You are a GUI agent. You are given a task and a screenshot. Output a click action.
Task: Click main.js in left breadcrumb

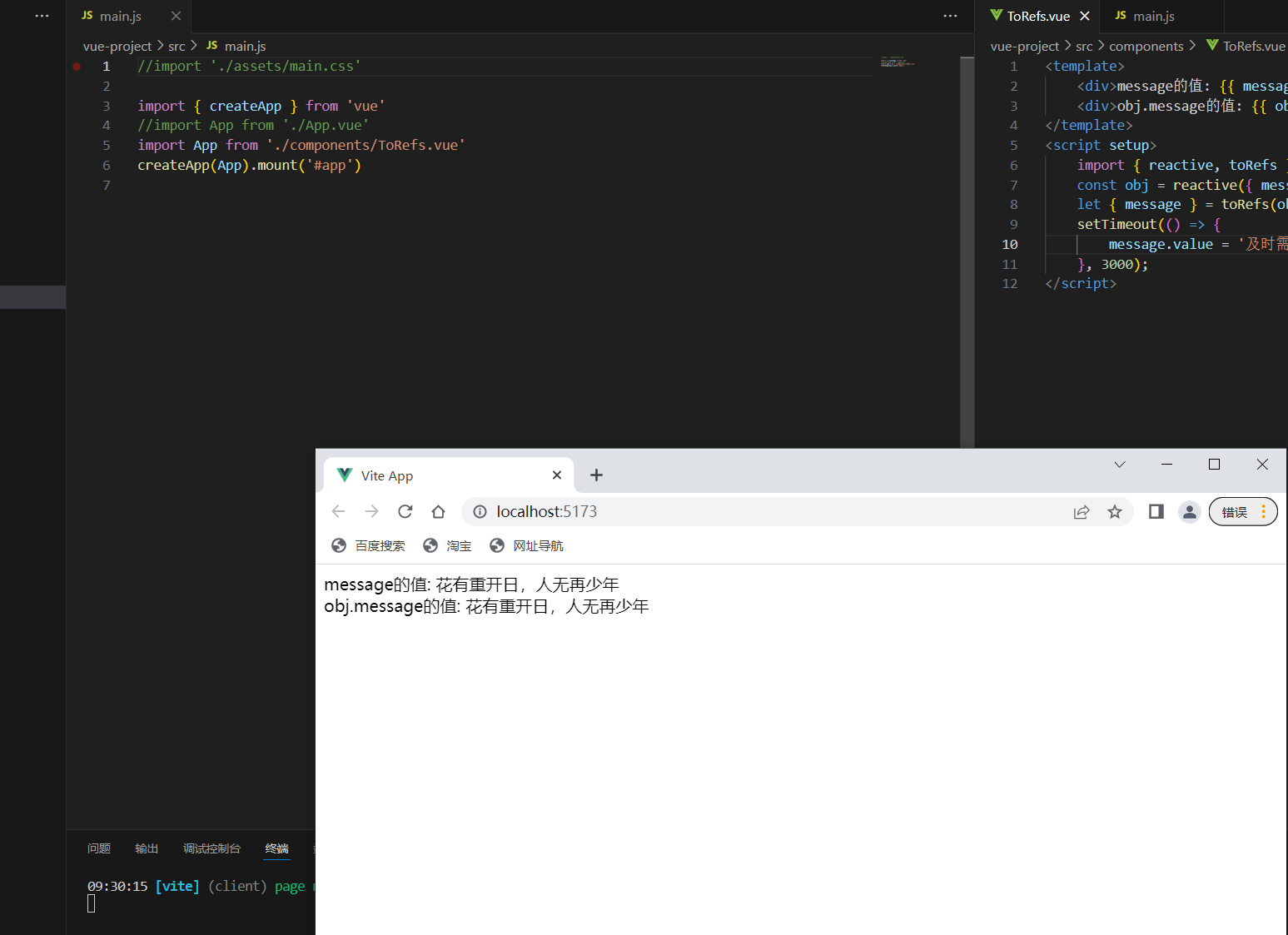[236, 46]
